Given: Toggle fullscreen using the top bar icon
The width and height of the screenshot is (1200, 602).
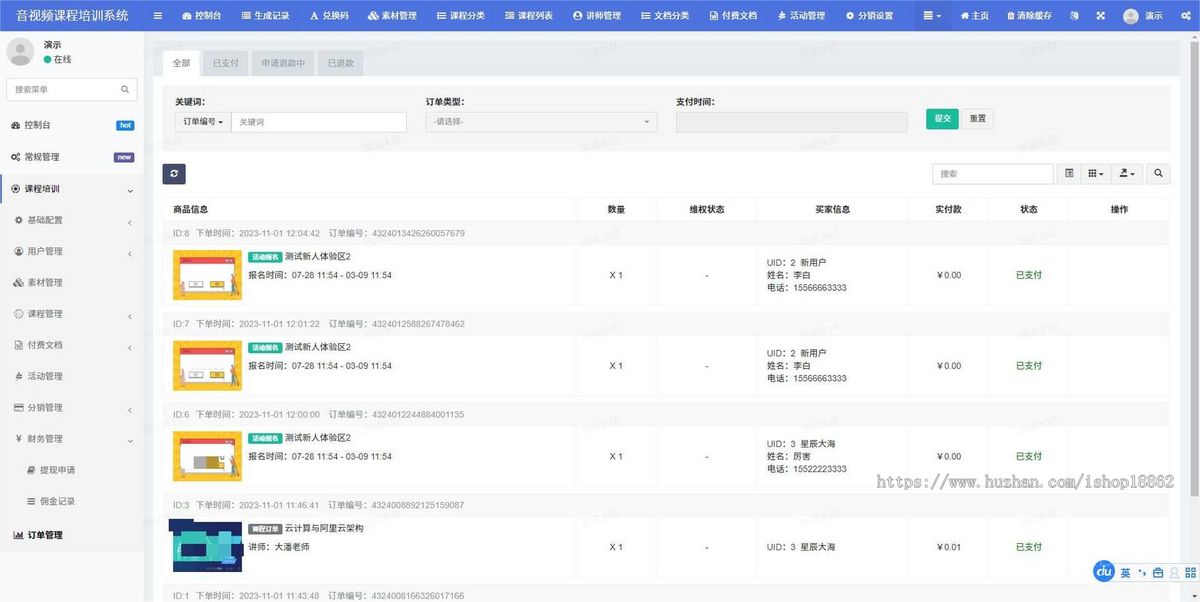Looking at the screenshot, I should (x=1100, y=13).
